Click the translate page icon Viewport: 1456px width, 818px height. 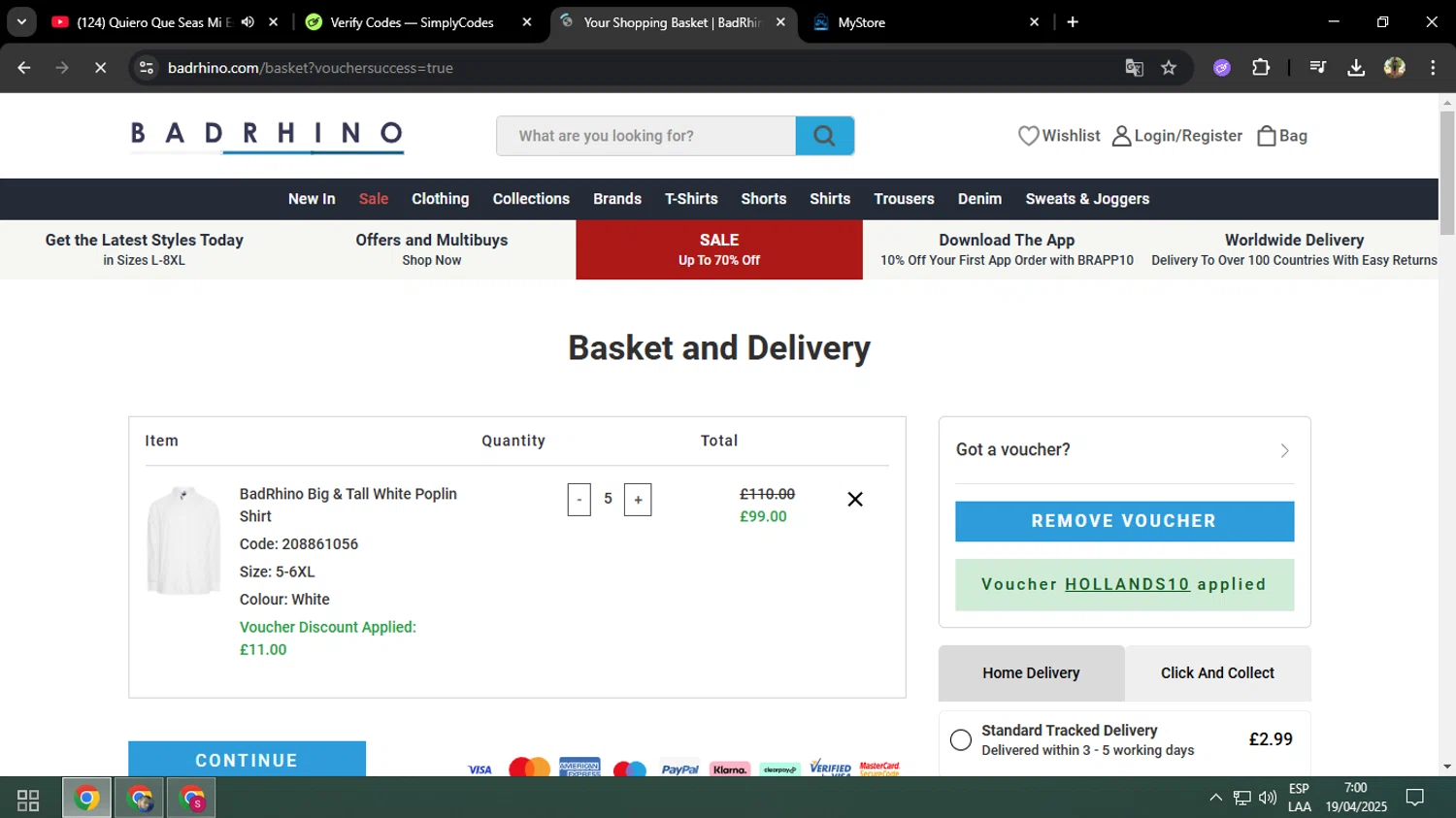pyautogui.click(x=1134, y=68)
